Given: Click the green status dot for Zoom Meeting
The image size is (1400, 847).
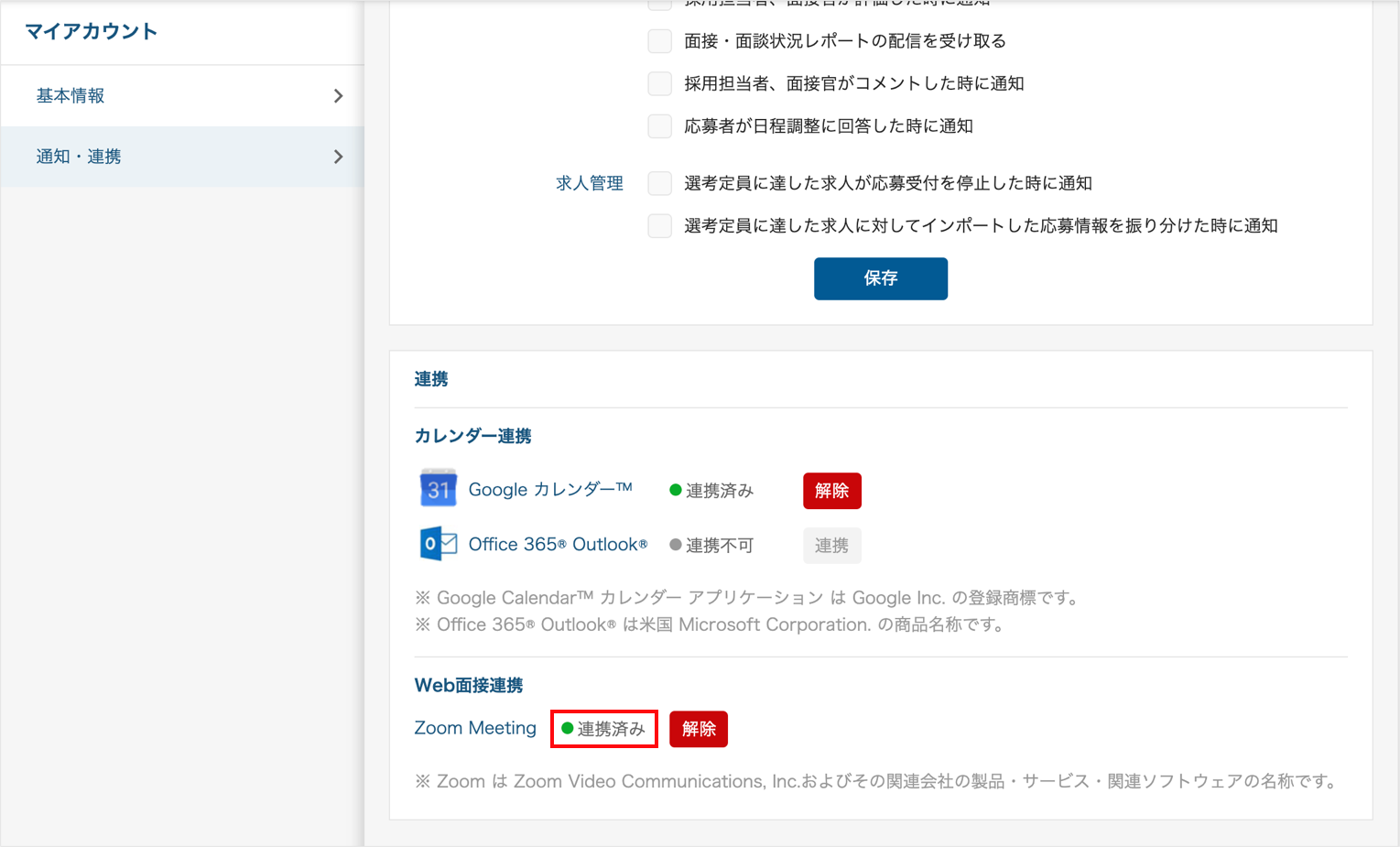Looking at the screenshot, I should pos(568,728).
